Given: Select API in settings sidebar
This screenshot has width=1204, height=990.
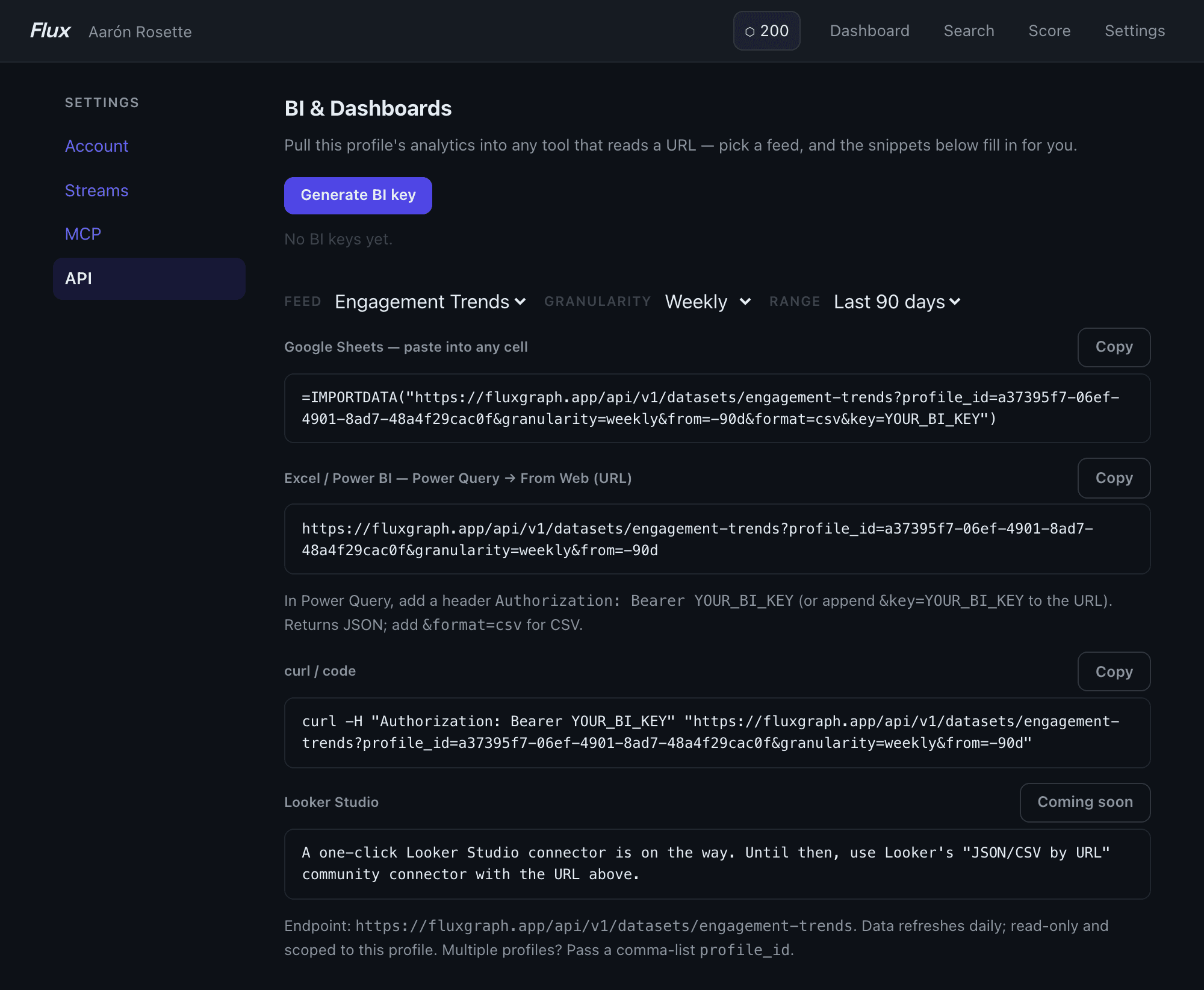Looking at the screenshot, I should pos(149,279).
